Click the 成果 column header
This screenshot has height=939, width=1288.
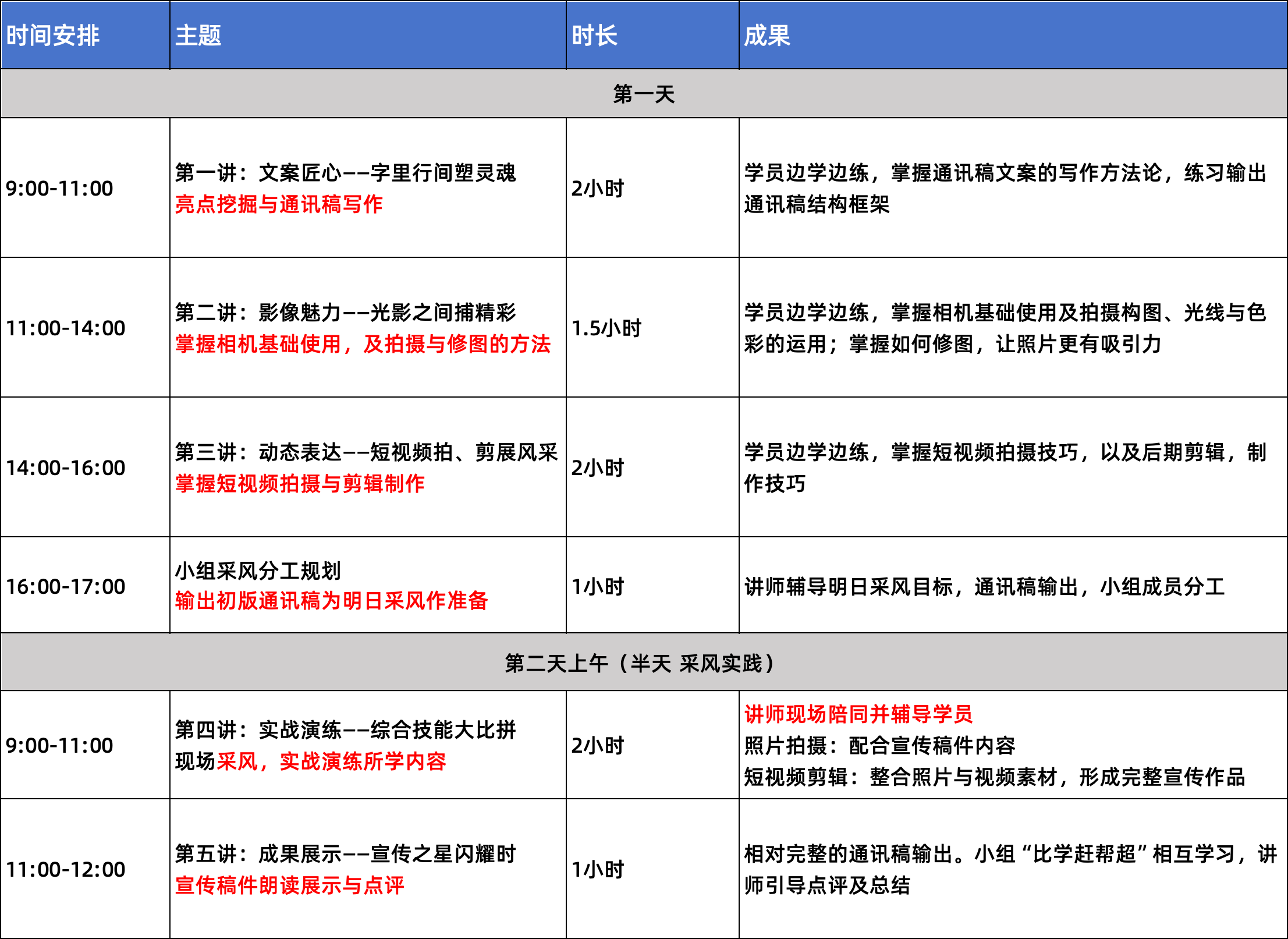tap(1013, 35)
